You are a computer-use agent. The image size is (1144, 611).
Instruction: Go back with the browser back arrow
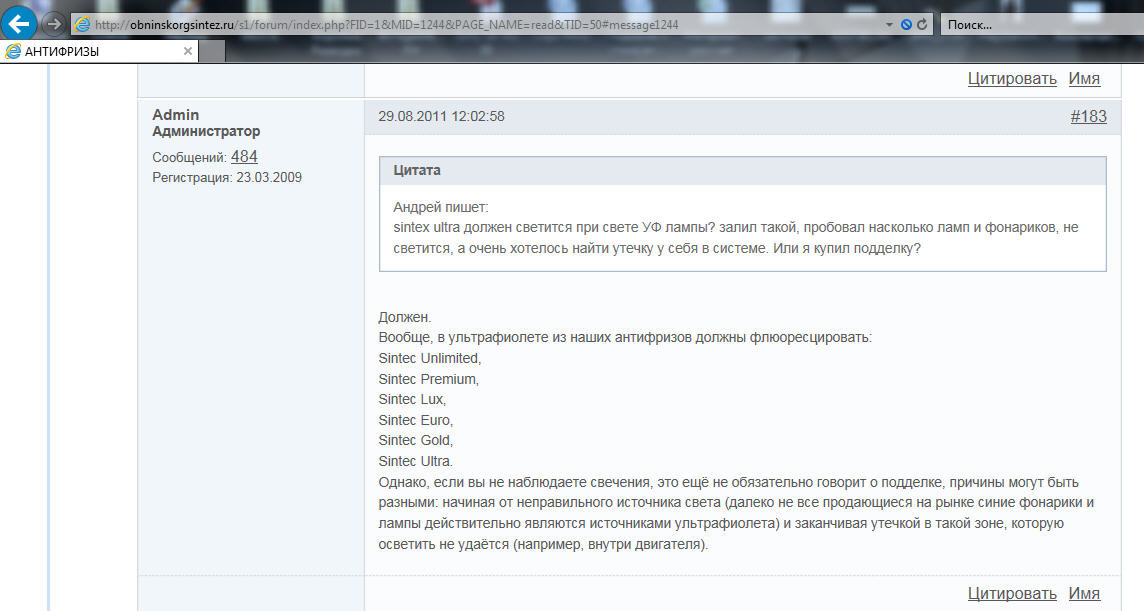(x=19, y=23)
